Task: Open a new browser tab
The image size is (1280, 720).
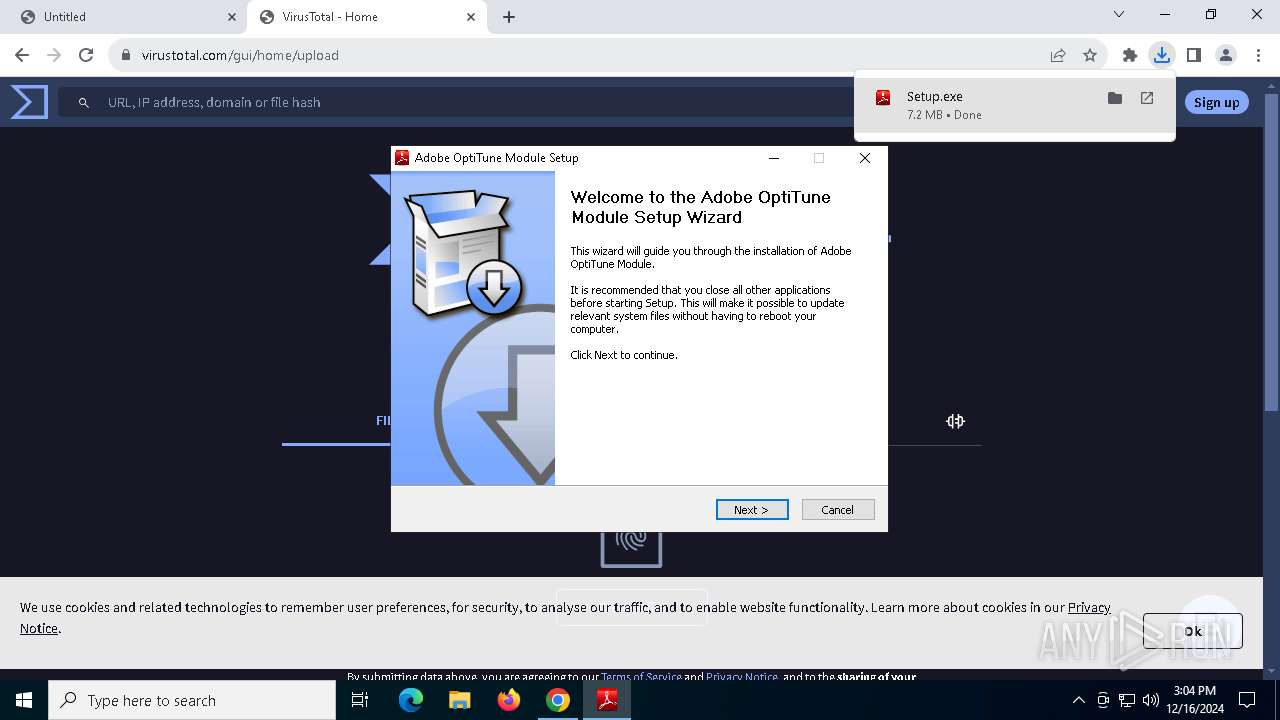Action: 509,17
